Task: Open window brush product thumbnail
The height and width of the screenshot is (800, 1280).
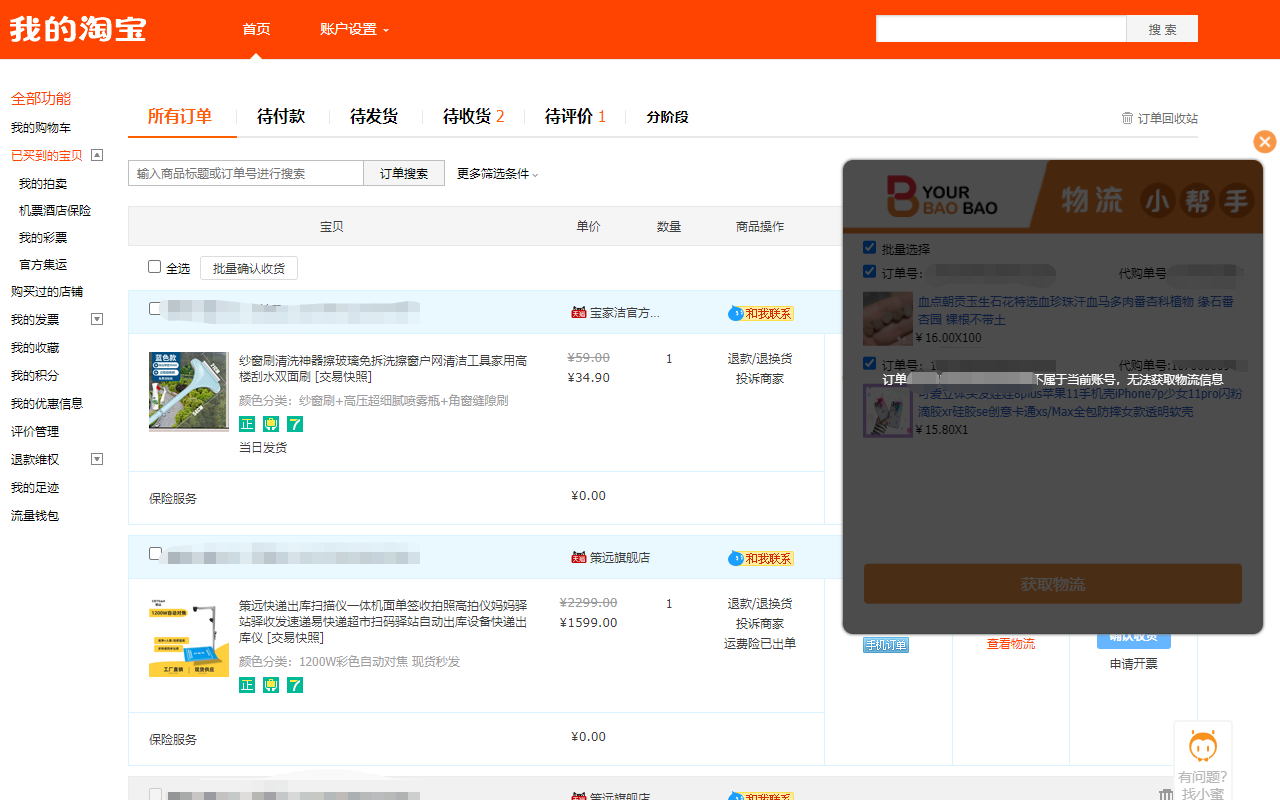Action: 188,392
